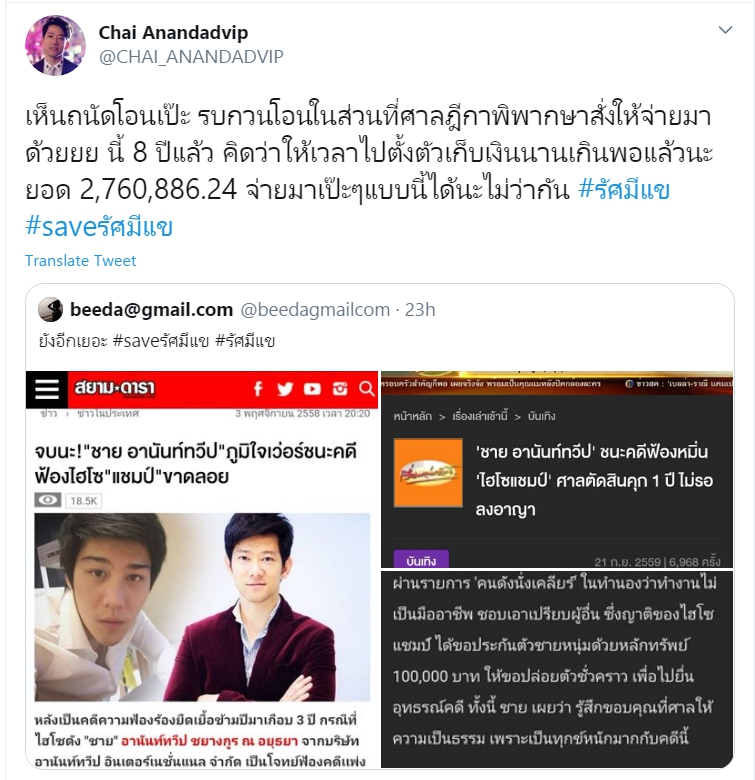Open the @CHAI_ANANDADVIP handle link
The width and height of the screenshot is (755, 780).
pos(191,57)
